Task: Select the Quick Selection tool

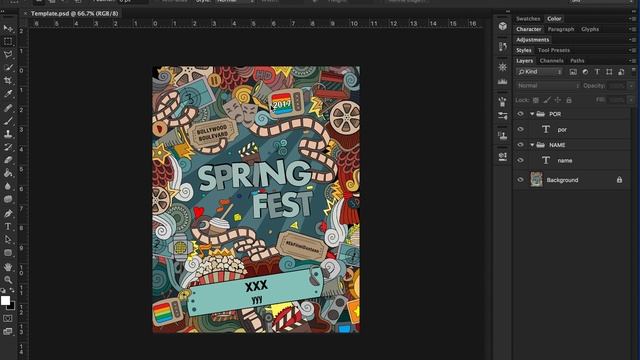Action: point(8,68)
